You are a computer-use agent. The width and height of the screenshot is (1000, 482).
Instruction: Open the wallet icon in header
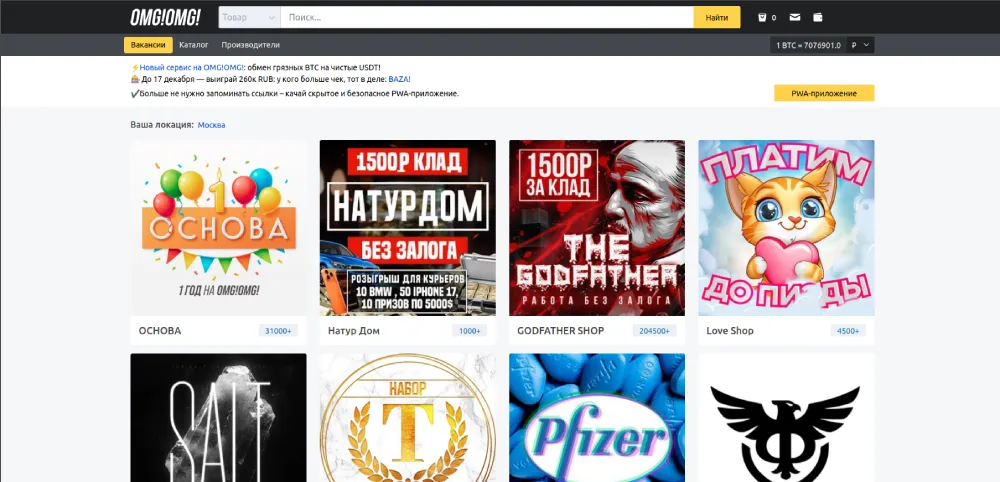[819, 17]
